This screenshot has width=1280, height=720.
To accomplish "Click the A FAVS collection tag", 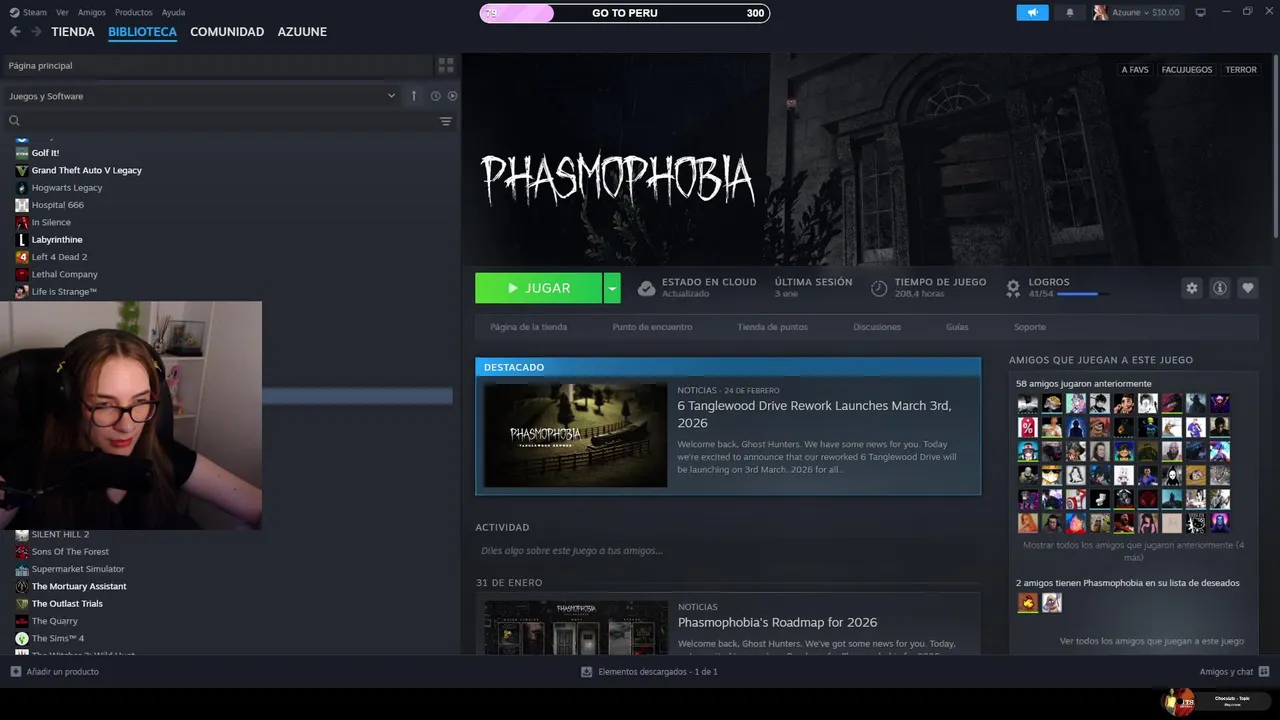I will (x=1135, y=70).
